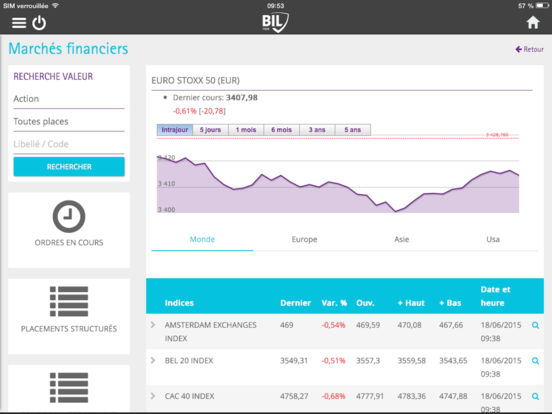Tap the EURO STOXX 50 (EUR) title
Screen dimensions: 552x414
pyautogui.click(x=195, y=81)
